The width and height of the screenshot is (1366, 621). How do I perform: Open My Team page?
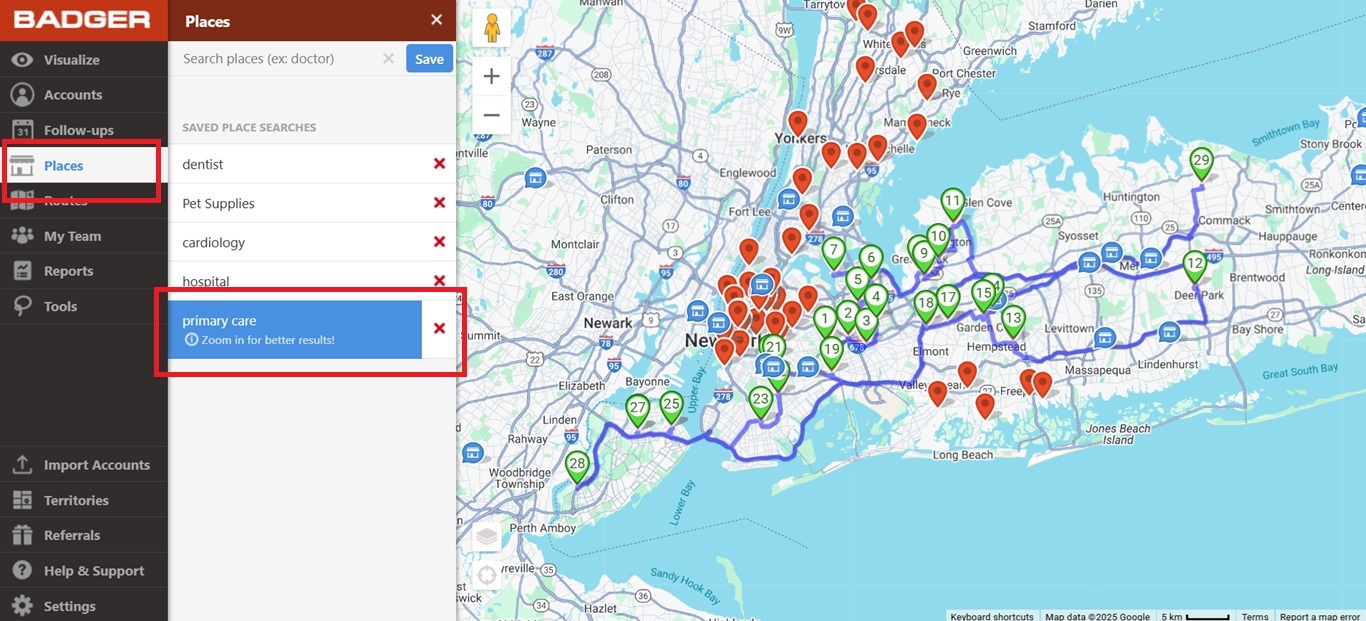click(x=84, y=236)
